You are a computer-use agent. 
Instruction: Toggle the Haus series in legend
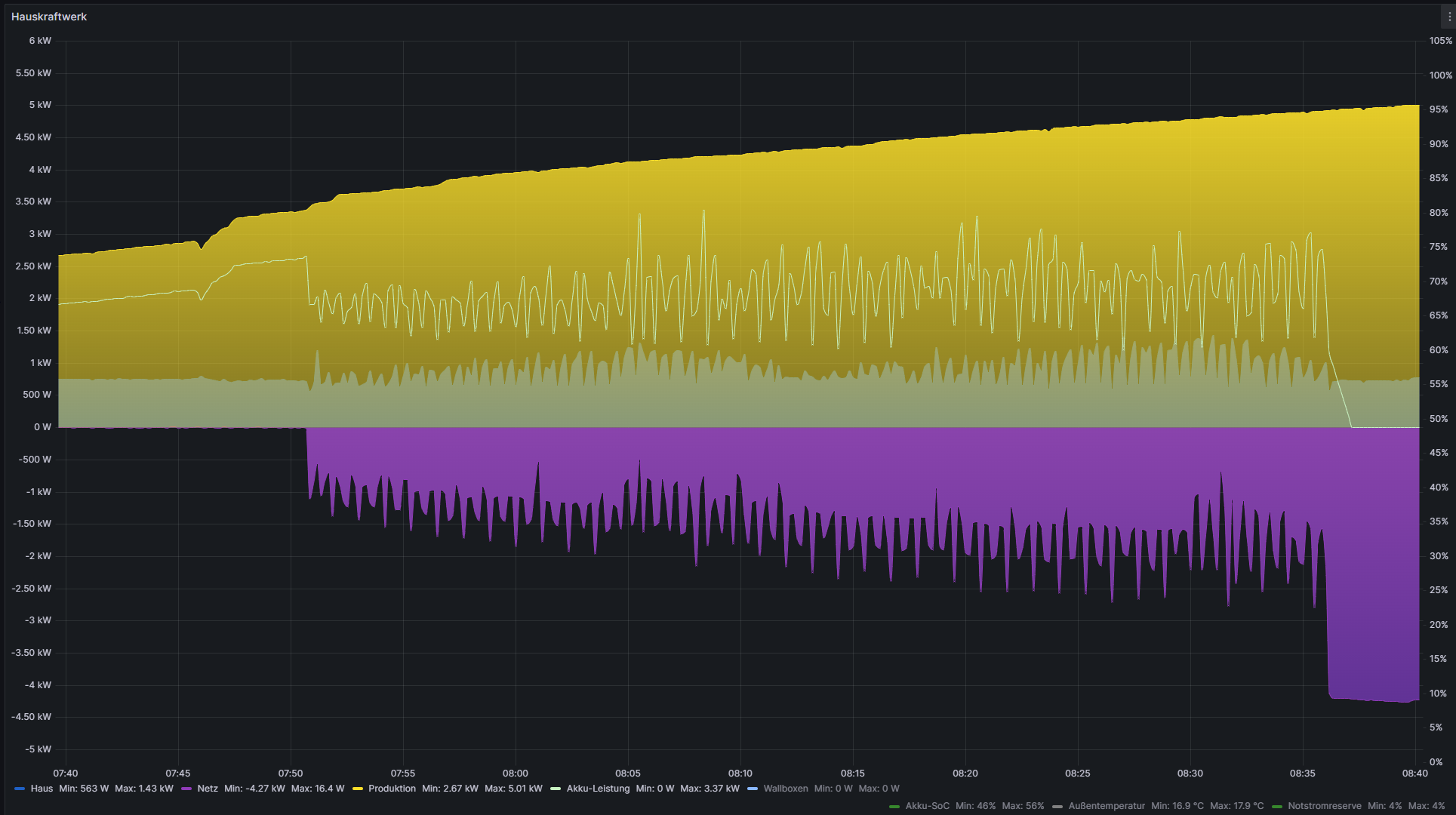(x=42, y=789)
